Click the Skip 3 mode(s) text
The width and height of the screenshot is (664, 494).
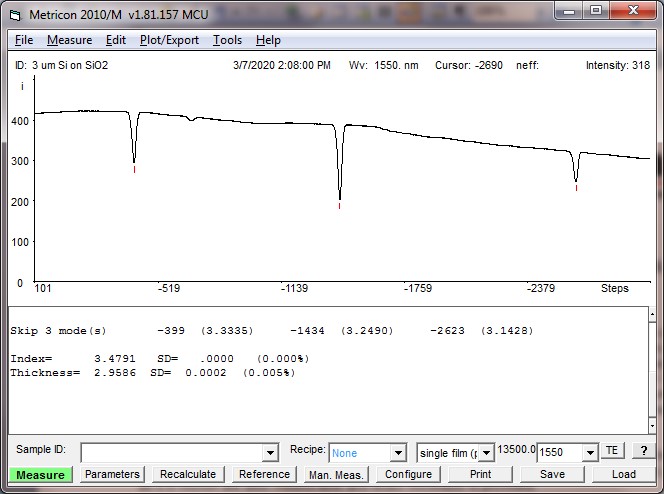[58, 331]
